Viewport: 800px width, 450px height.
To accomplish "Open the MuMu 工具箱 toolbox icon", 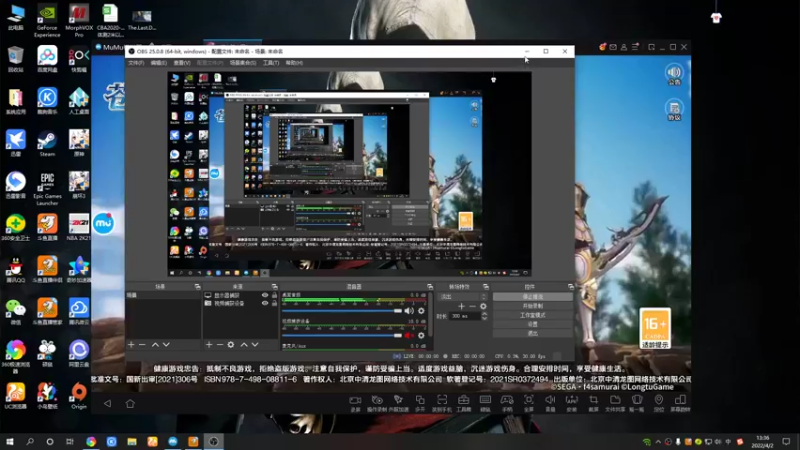I will (x=463, y=403).
